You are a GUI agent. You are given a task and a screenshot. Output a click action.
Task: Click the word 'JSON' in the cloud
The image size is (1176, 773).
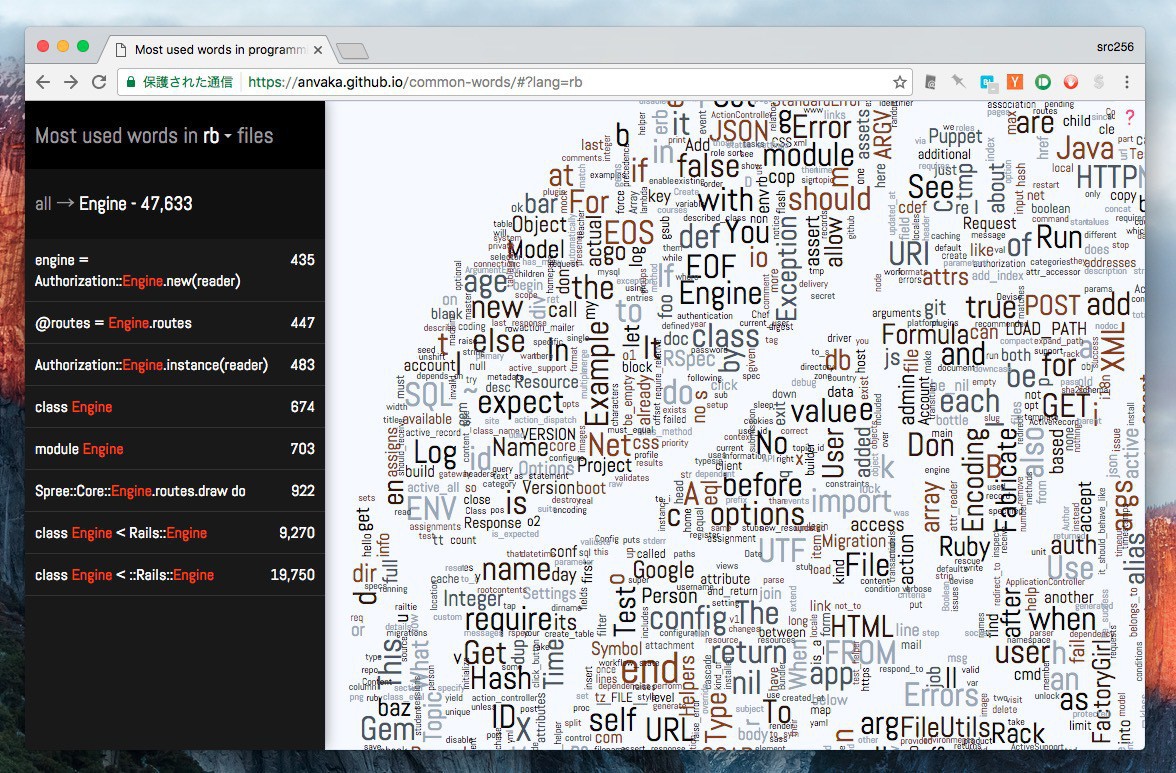tap(739, 131)
